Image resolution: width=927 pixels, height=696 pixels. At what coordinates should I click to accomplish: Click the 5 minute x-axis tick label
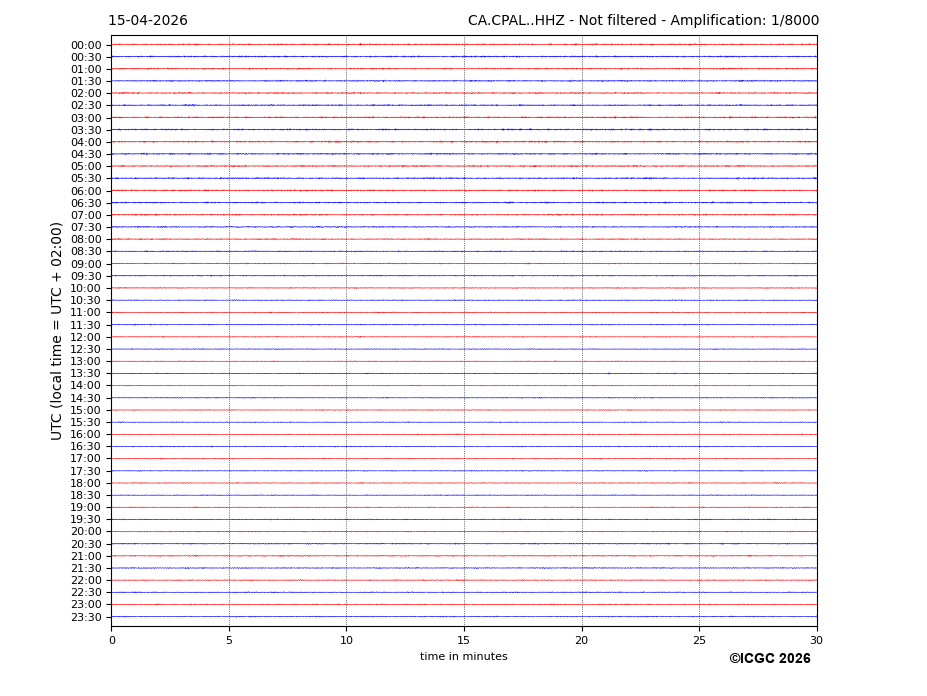point(229,640)
